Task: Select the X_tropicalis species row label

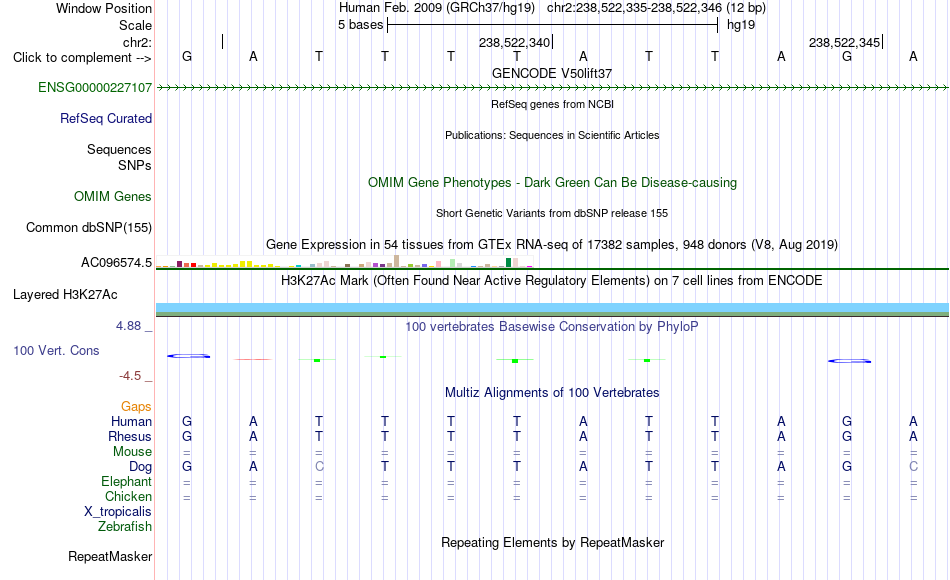Action: [118, 512]
